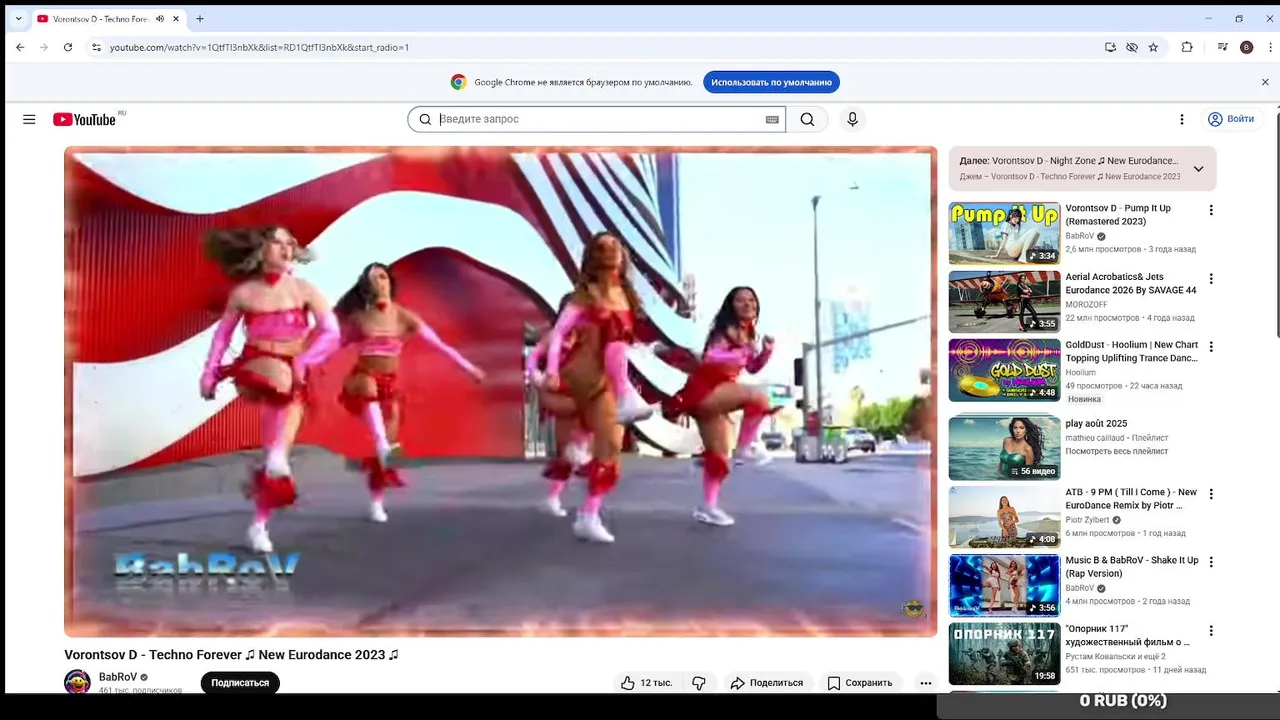Open Vorontsov D - Pump It Up title link
Viewport: 1280px width, 720px height.
click(1118, 214)
